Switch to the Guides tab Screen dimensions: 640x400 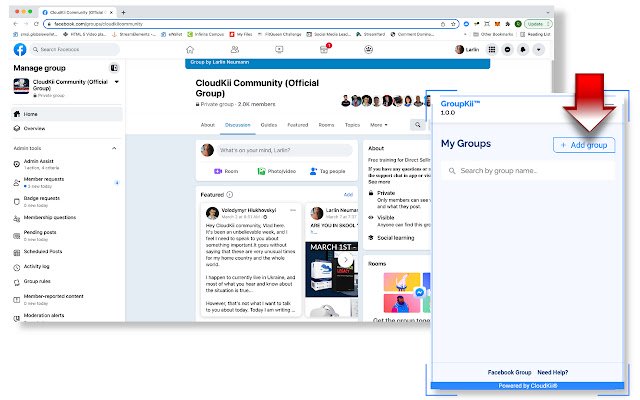coord(269,125)
